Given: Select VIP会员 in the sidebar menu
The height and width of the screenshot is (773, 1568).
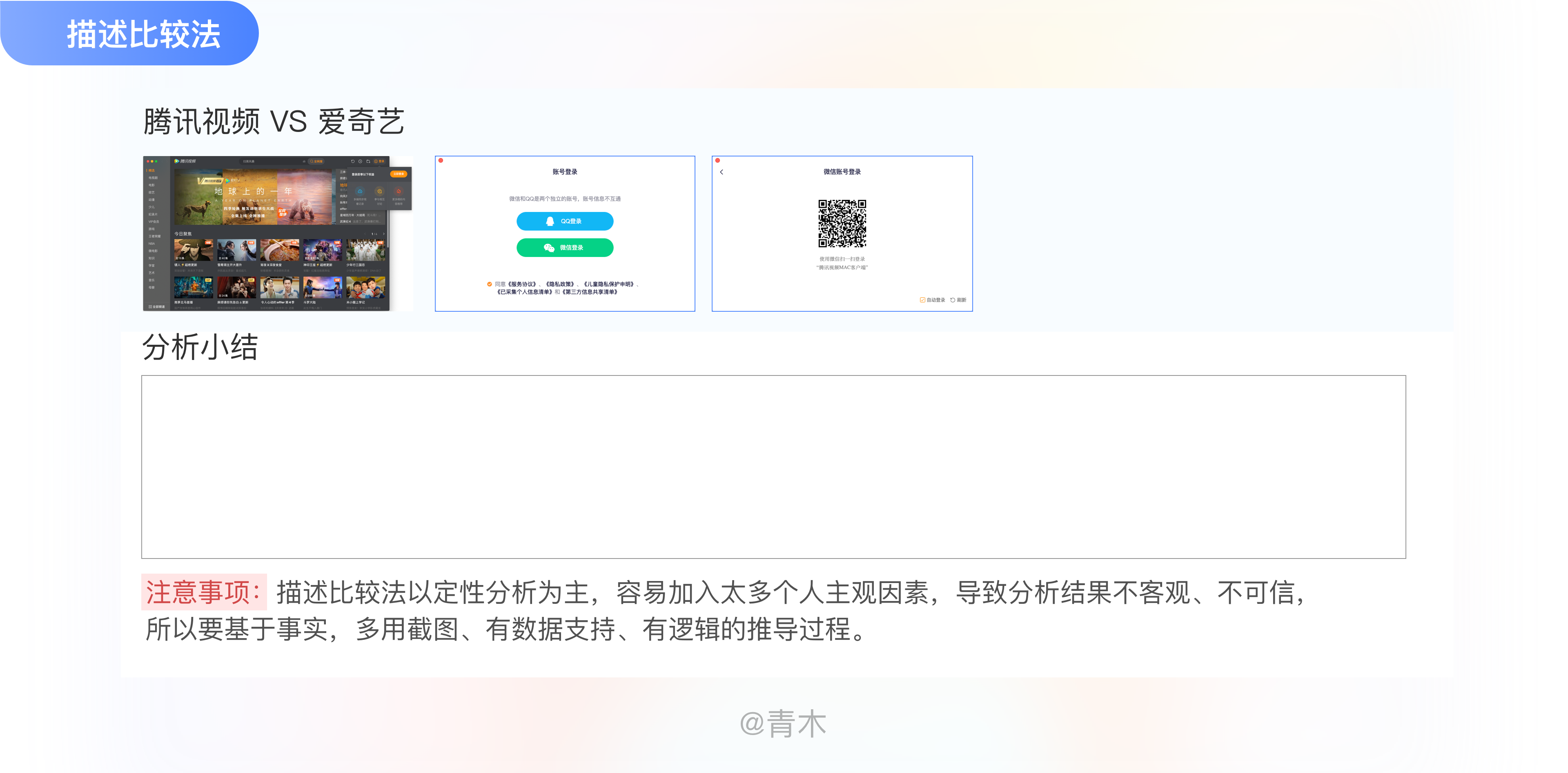Looking at the screenshot, I should click(154, 222).
